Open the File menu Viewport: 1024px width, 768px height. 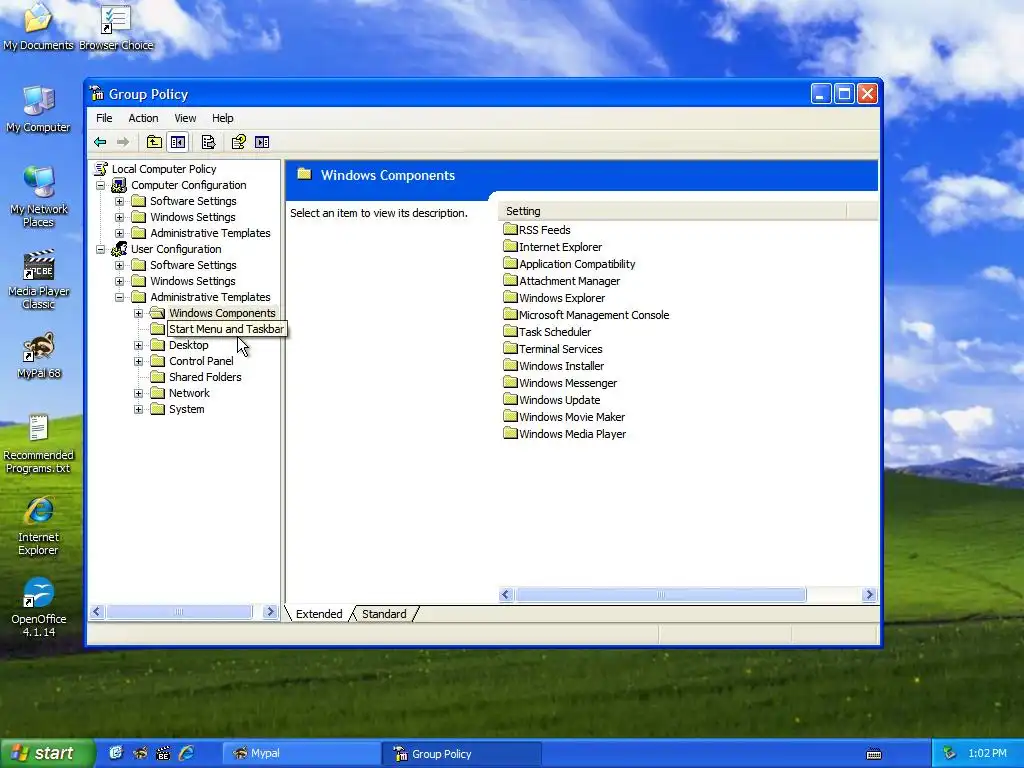point(104,118)
